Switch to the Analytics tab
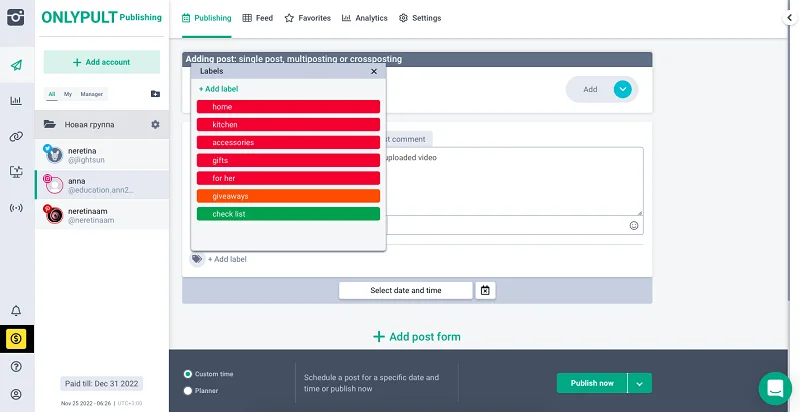800x412 pixels. [364, 18]
